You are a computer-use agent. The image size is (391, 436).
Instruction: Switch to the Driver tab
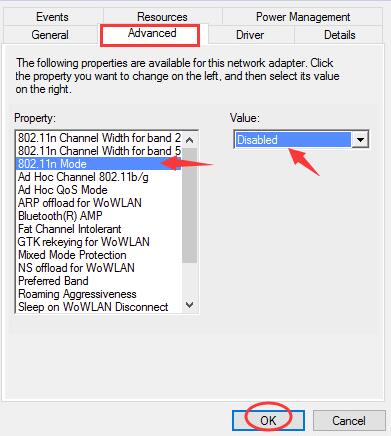click(x=250, y=35)
